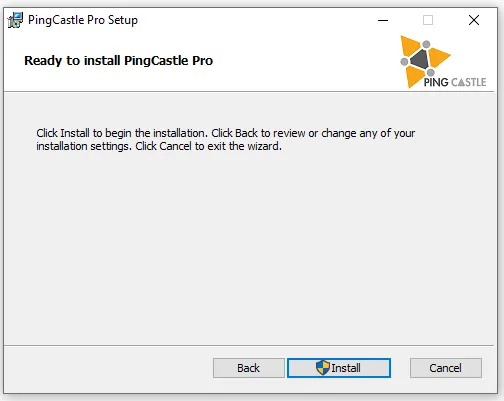504x401 pixels.
Task: Open the installer icon in title bar
Action: click(x=15, y=20)
